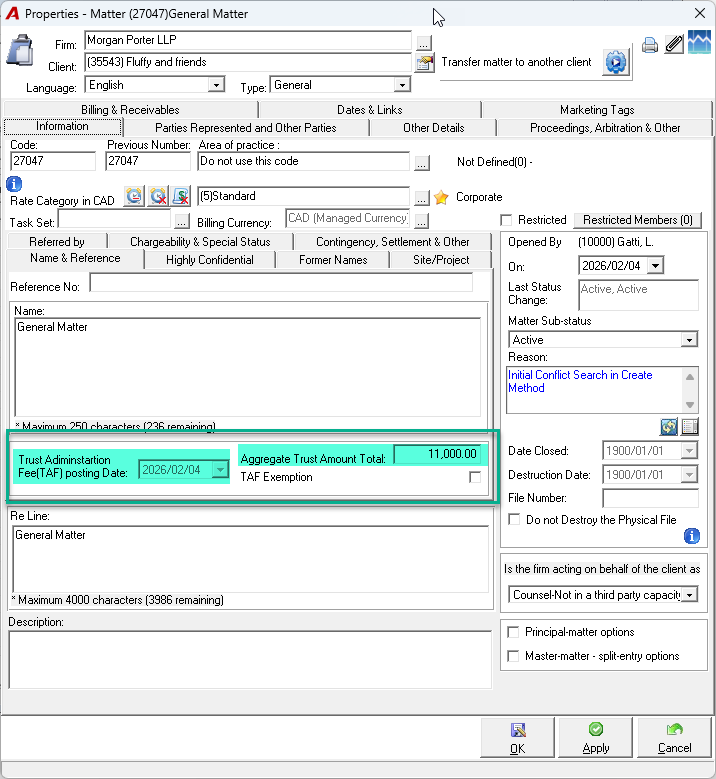The width and height of the screenshot is (716, 779).
Task: Open the Language dropdown showing English
Action: [x=216, y=85]
